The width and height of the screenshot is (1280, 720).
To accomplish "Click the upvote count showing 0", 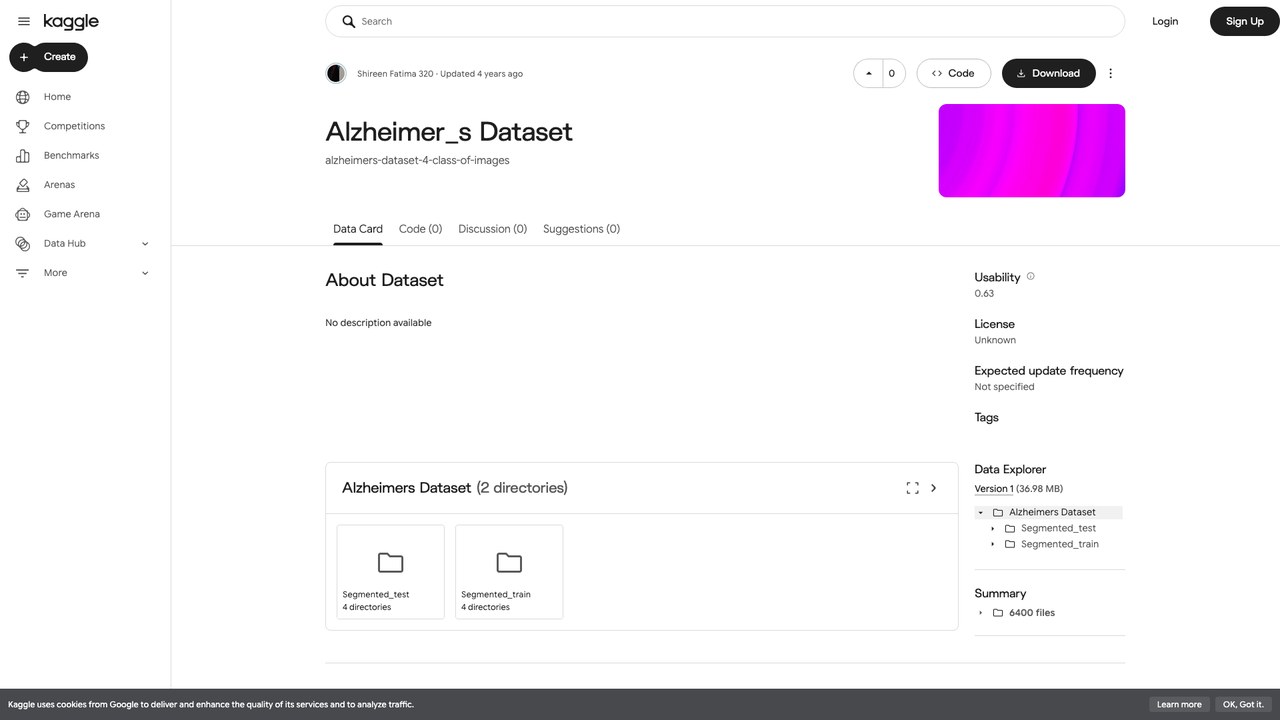I will tap(892, 73).
